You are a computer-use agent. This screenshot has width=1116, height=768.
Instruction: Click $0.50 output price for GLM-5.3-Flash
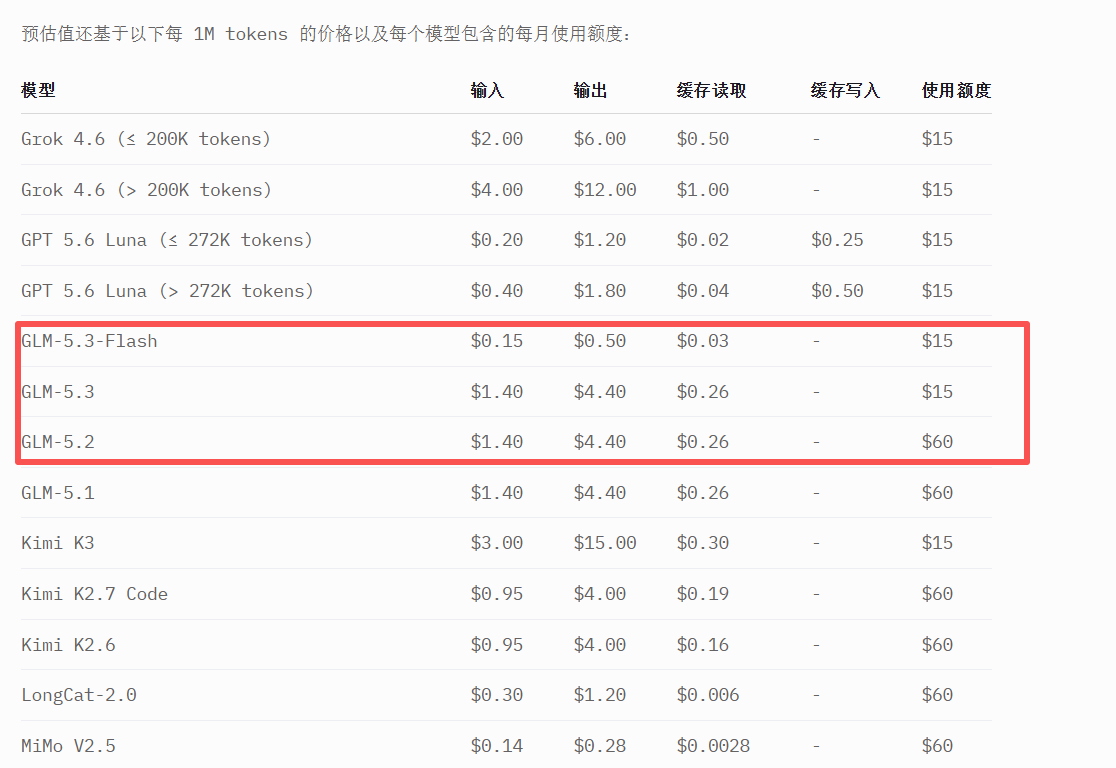point(600,341)
